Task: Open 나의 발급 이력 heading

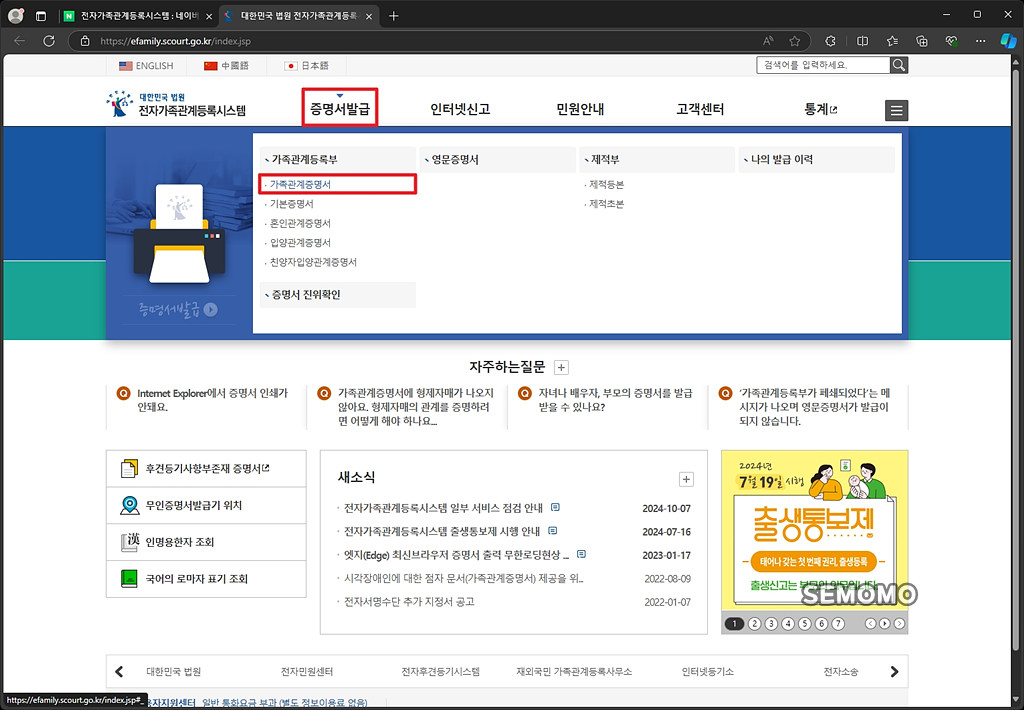Action: (816, 159)
